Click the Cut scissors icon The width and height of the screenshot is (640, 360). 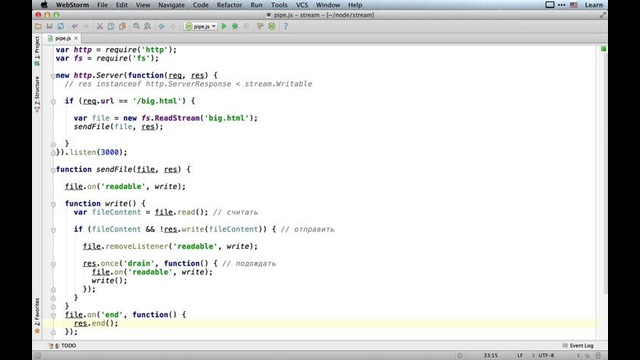(100, 27)
